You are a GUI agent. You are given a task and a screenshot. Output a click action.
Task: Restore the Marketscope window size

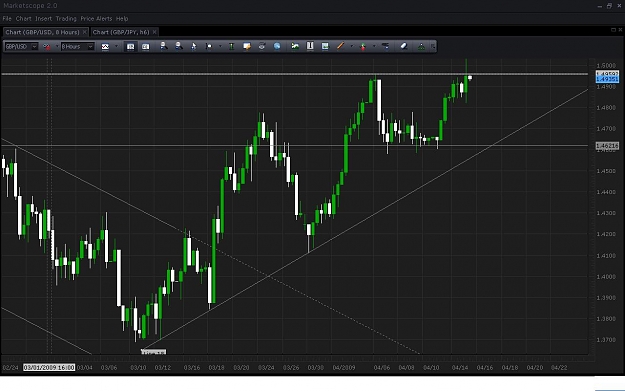609,6
